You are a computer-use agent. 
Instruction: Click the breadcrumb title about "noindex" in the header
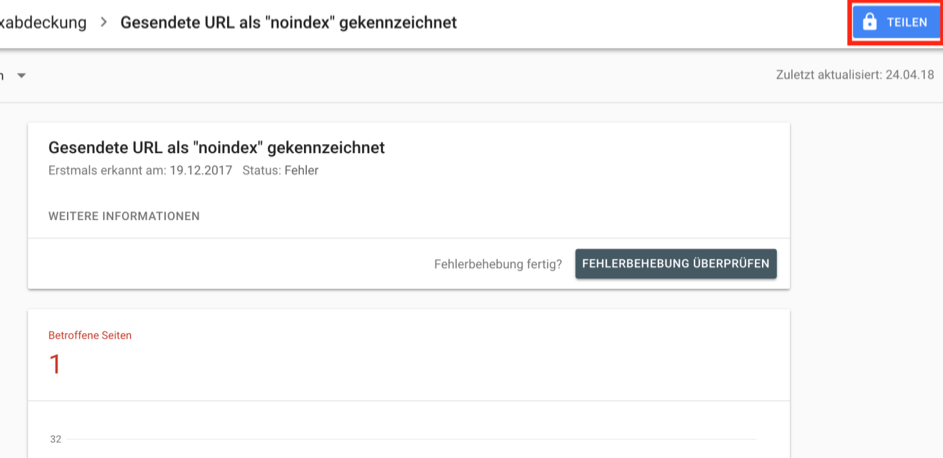click(x=289, y=23)
